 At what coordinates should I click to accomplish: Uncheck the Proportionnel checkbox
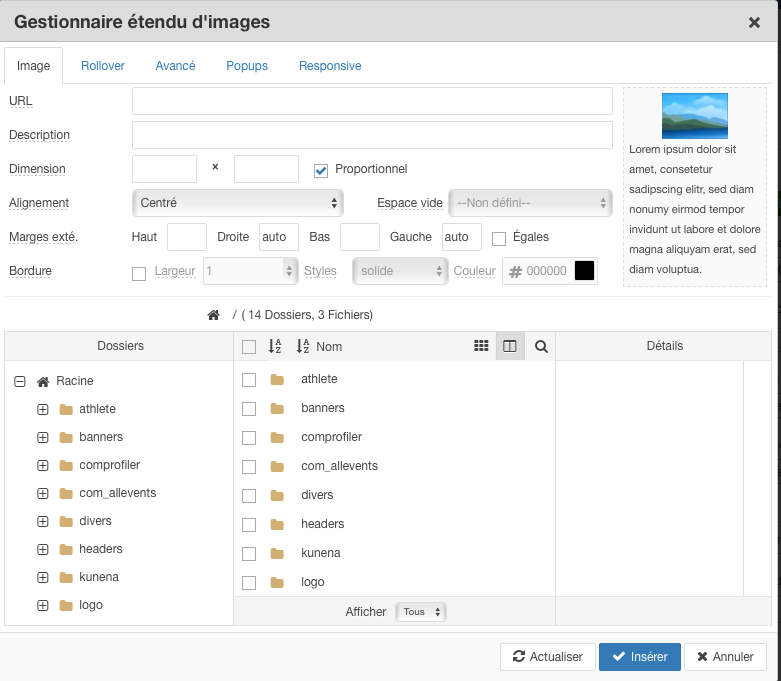(321, 170)
